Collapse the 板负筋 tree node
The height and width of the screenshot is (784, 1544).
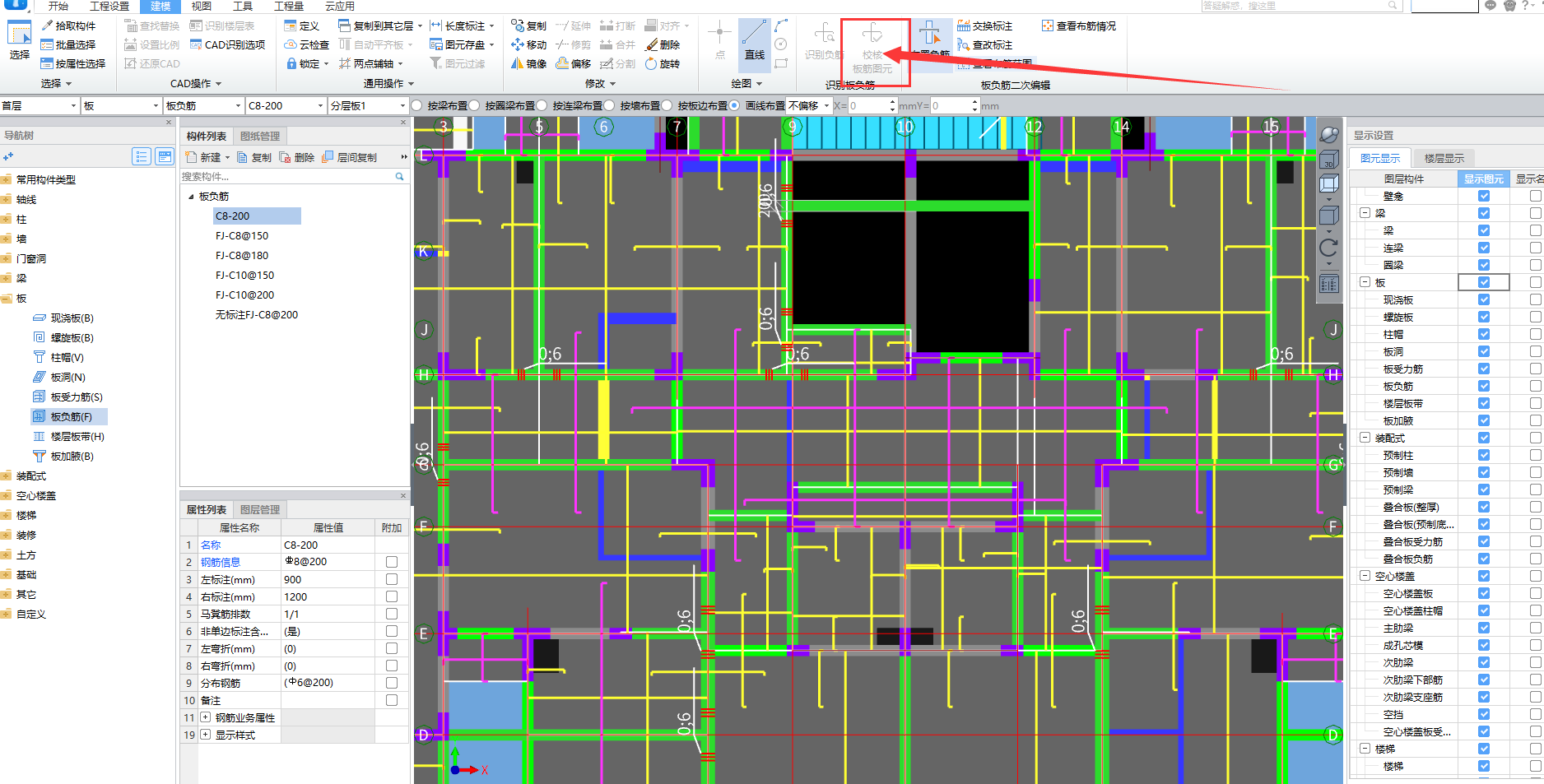click(x=191, y=197)
